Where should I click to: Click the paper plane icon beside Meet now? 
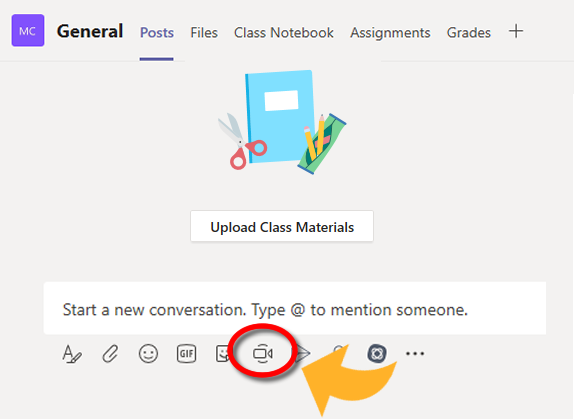(303, 353)
